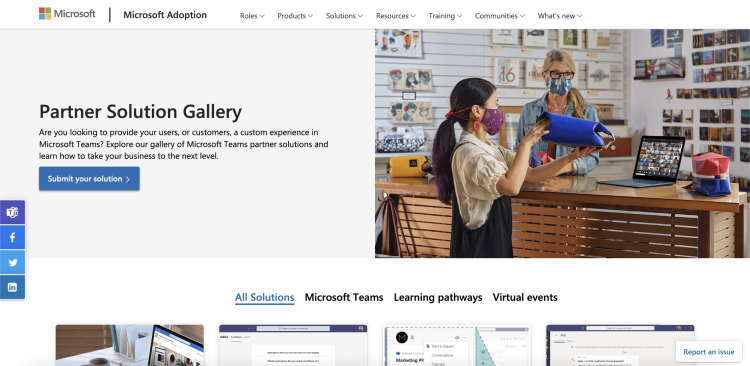Expand the Products menu

(x=295, y=16)
